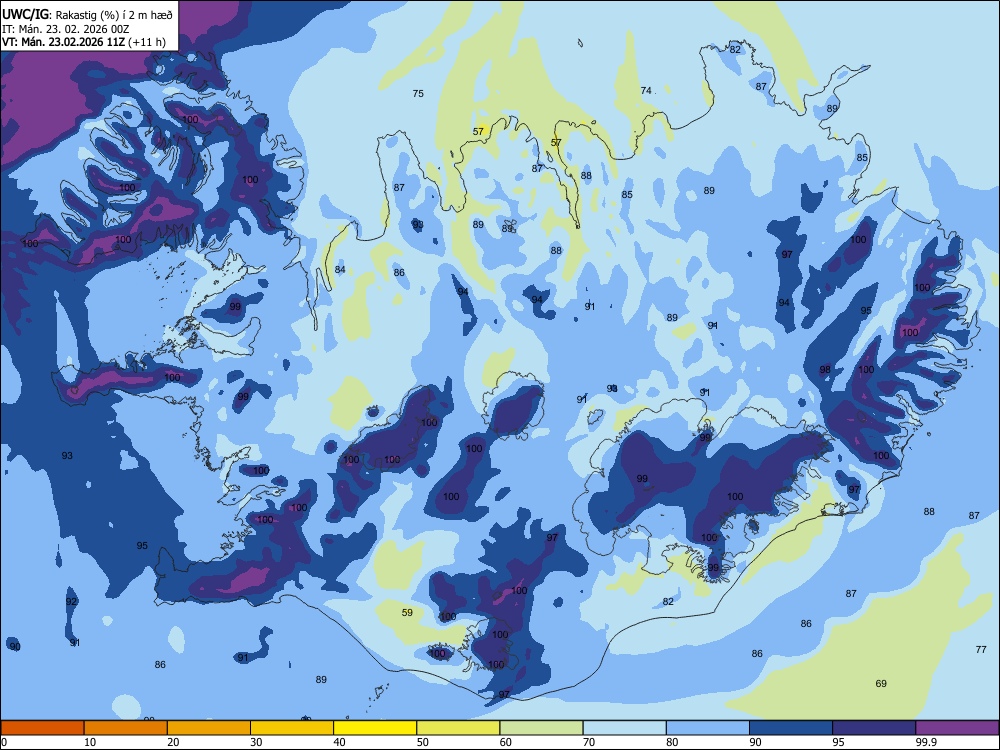Click the humidity value 69 over the sea
The height and width of the screenshot is (750, 1000).
tap(881, 683)
